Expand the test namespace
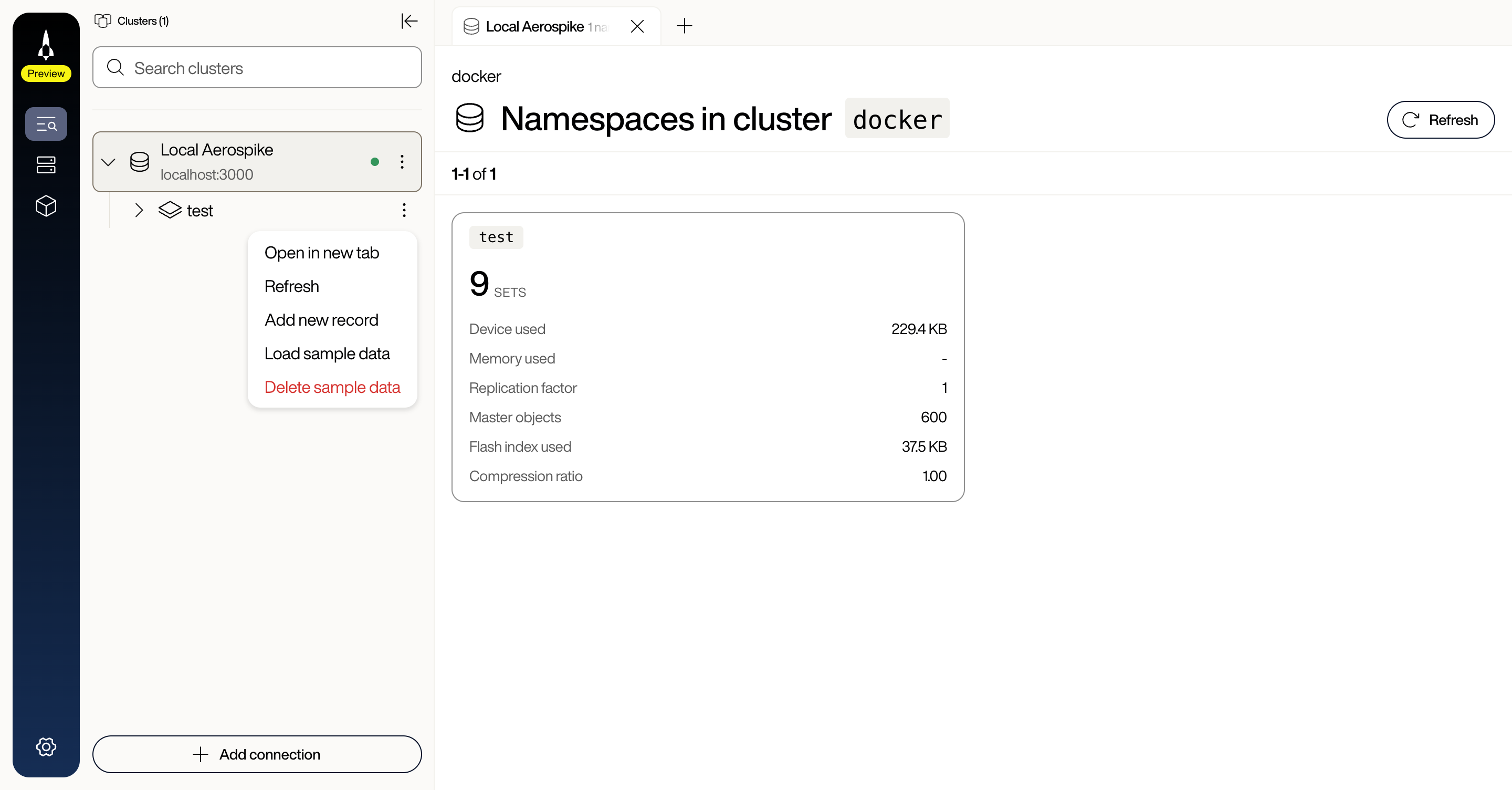The height and width of the screenshot is (790, 1512). tap(139, 210)
